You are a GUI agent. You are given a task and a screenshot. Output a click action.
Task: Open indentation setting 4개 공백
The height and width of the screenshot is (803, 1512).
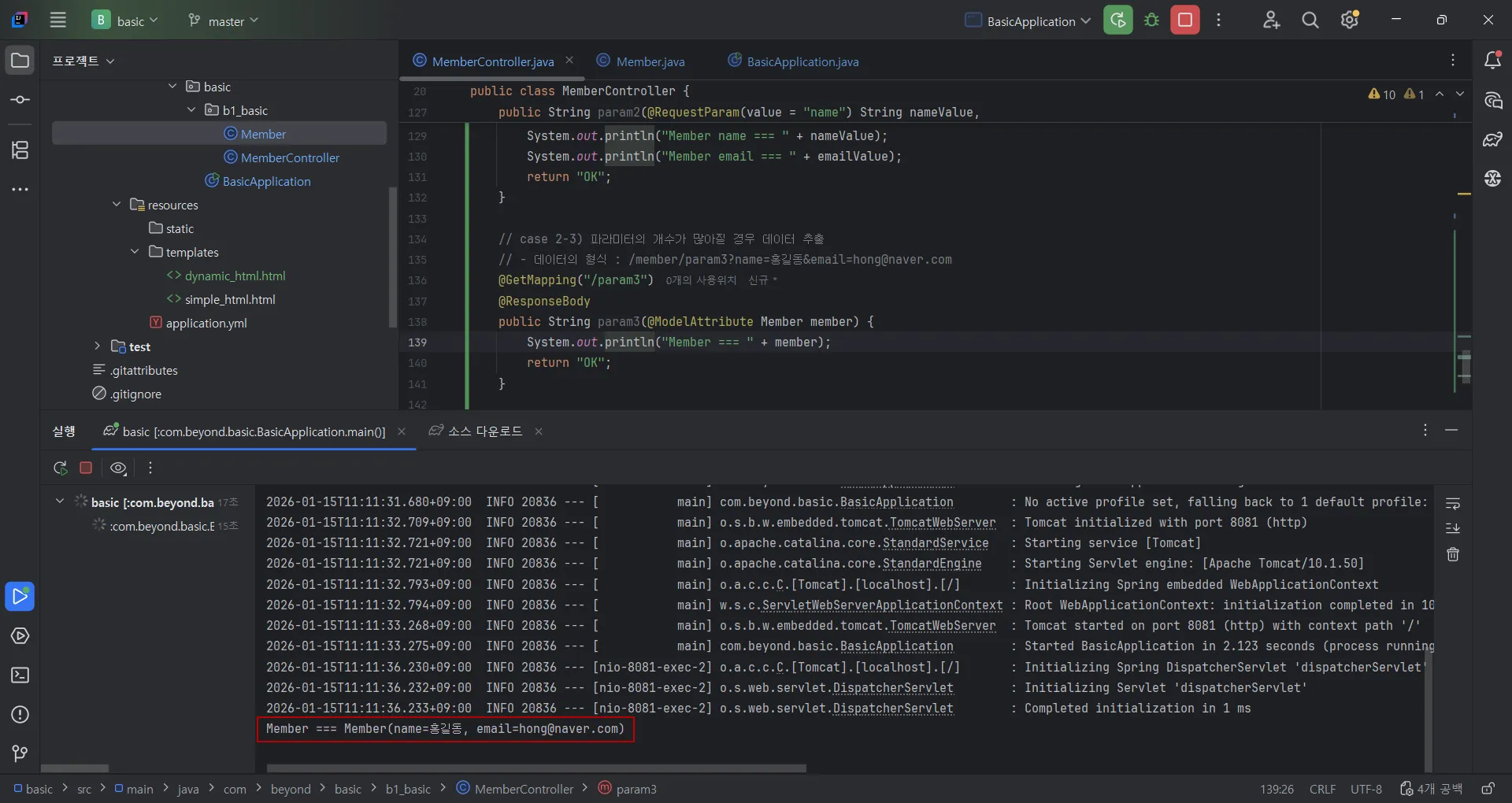tap(1431, 789)
